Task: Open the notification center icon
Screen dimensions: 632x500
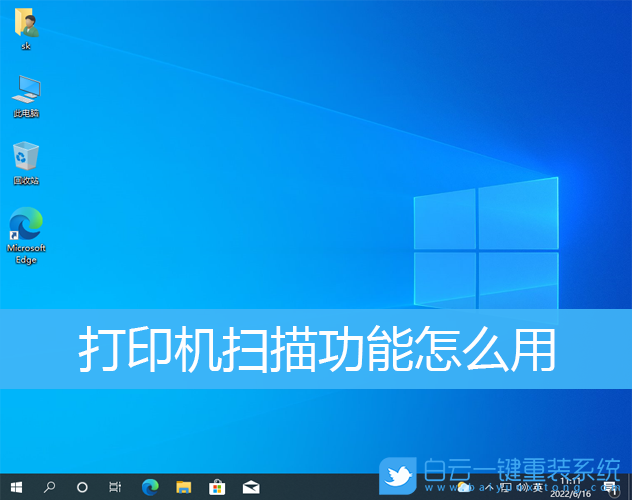Action: [x=610, y=488]
